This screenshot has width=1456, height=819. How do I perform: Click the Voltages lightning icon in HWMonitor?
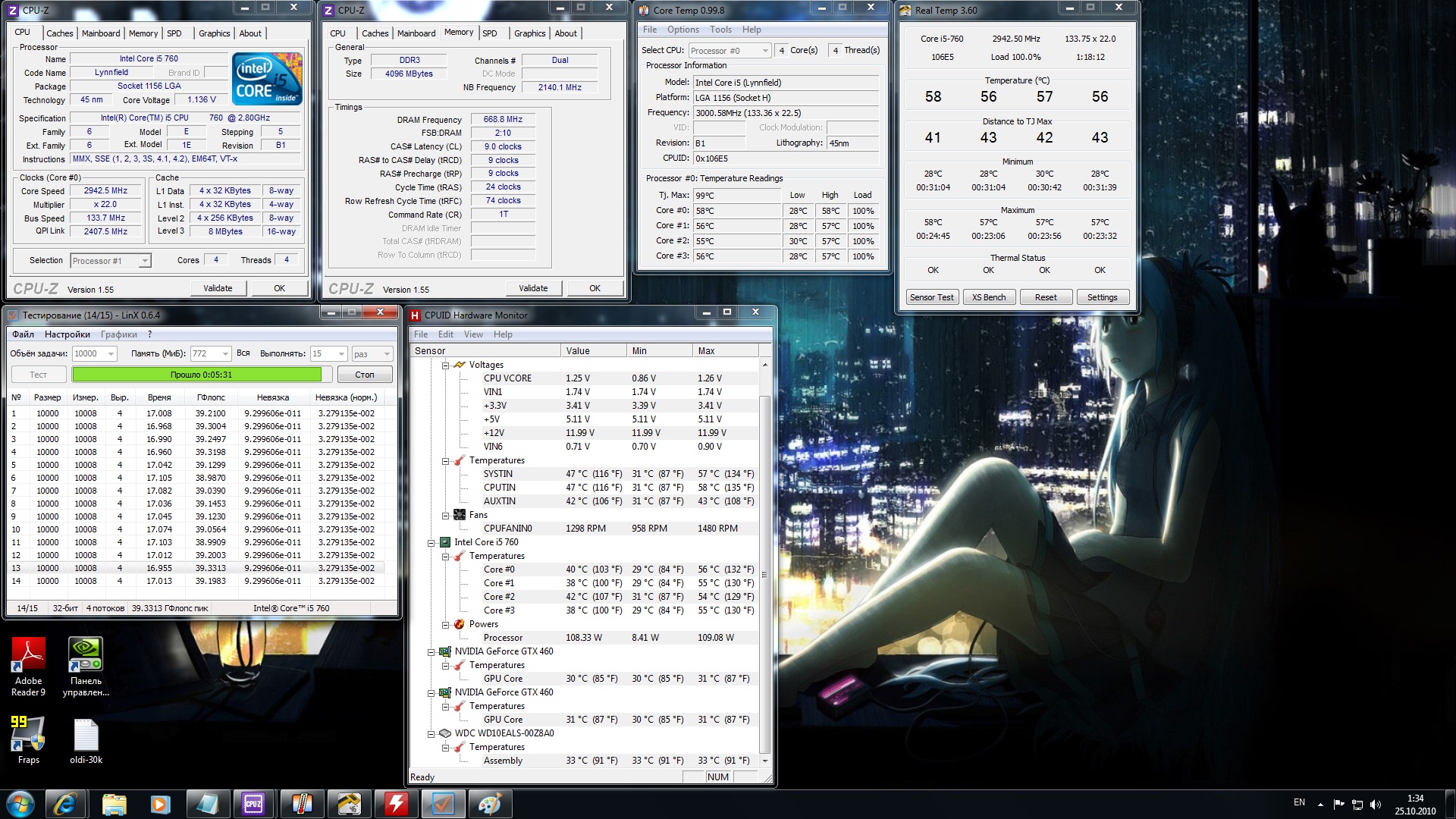pos(460,365)
